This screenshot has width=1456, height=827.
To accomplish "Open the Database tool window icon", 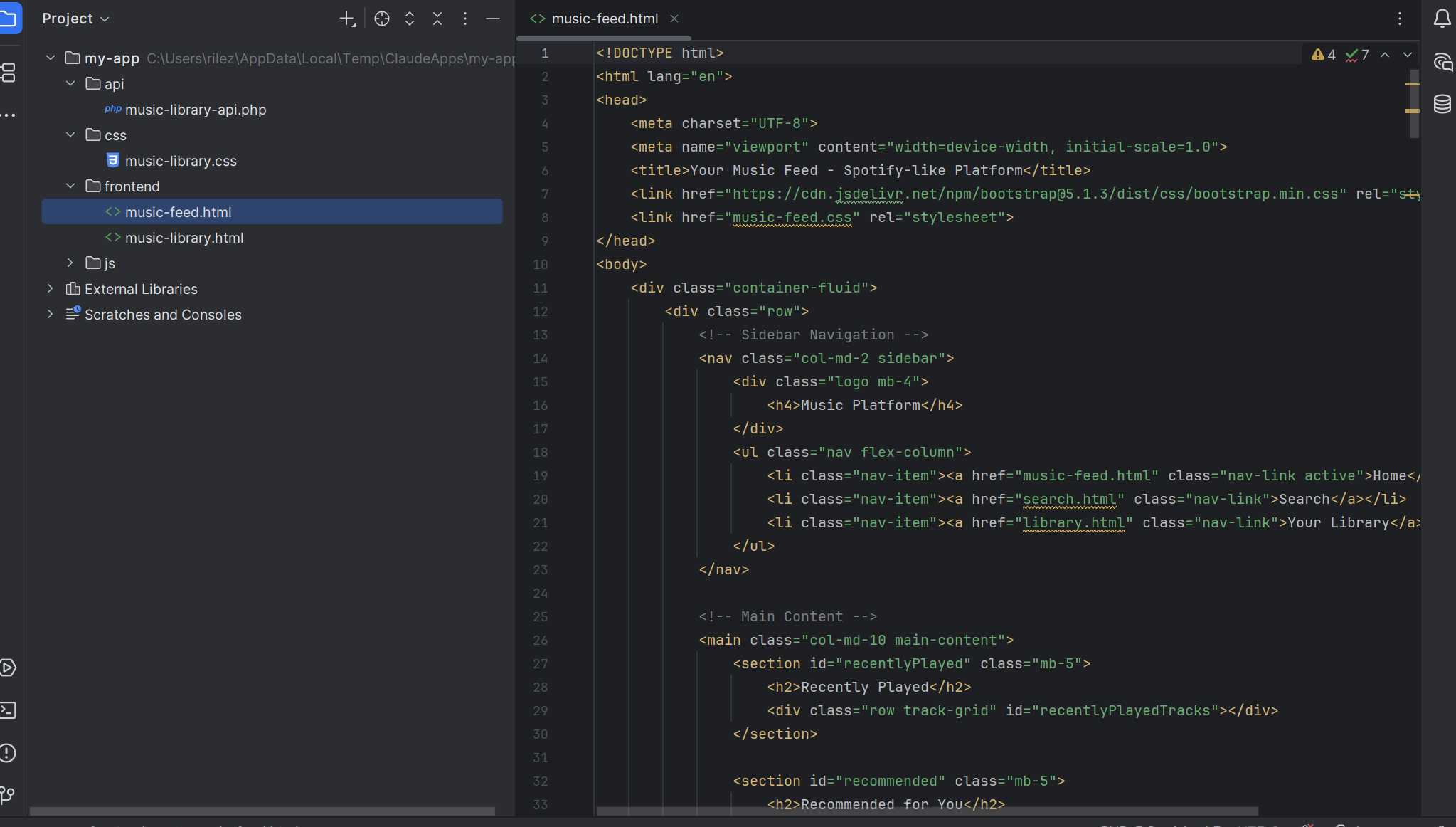I will (x=1442, y=104).
